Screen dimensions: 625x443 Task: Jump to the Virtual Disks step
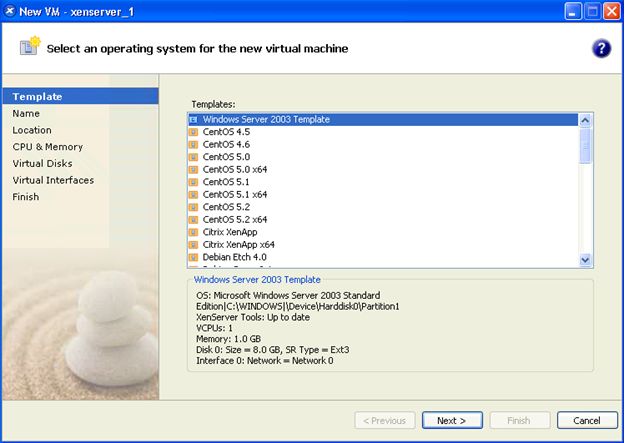coord(42,163)
